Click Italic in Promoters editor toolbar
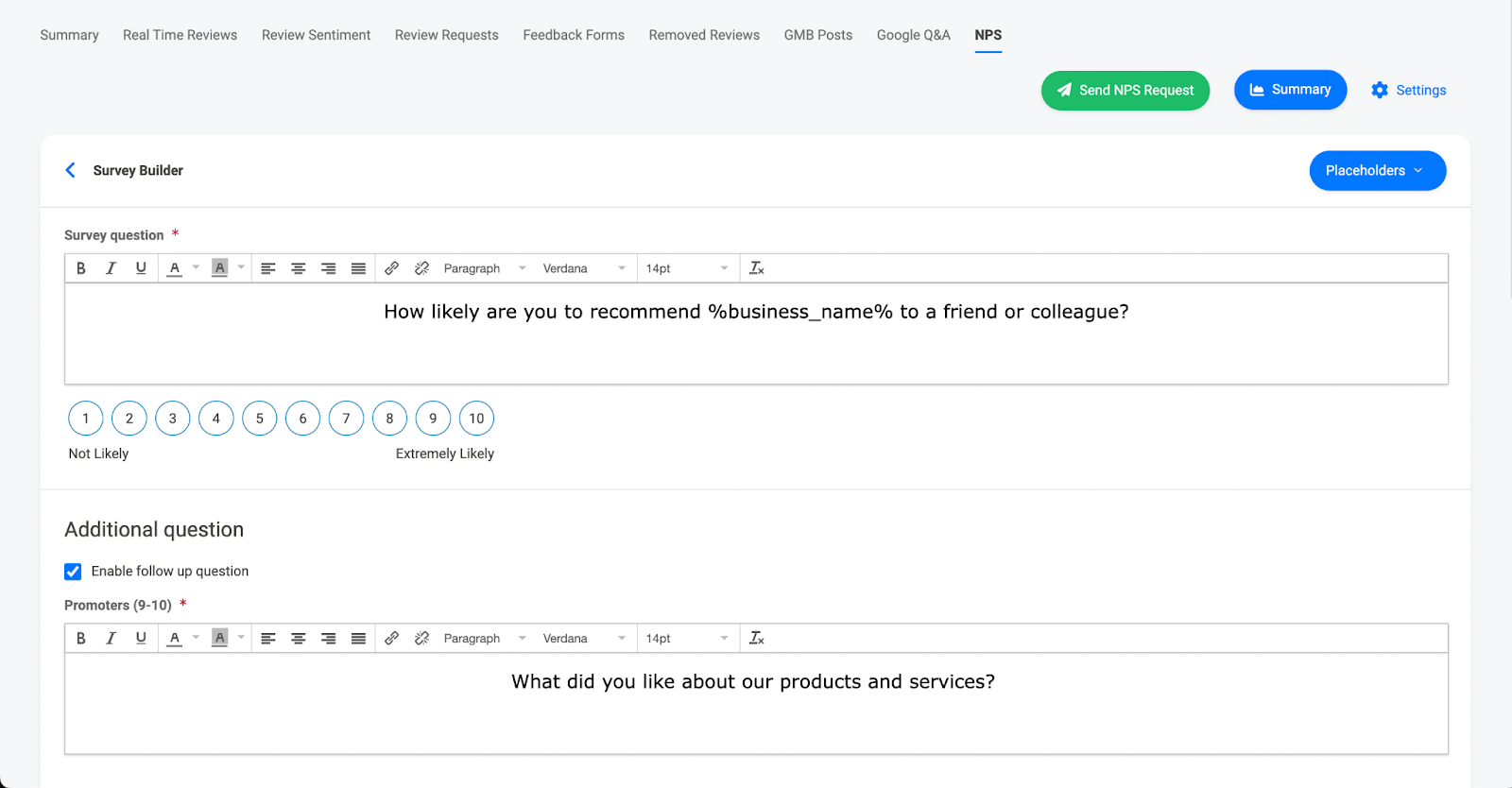 coord(111,639)
